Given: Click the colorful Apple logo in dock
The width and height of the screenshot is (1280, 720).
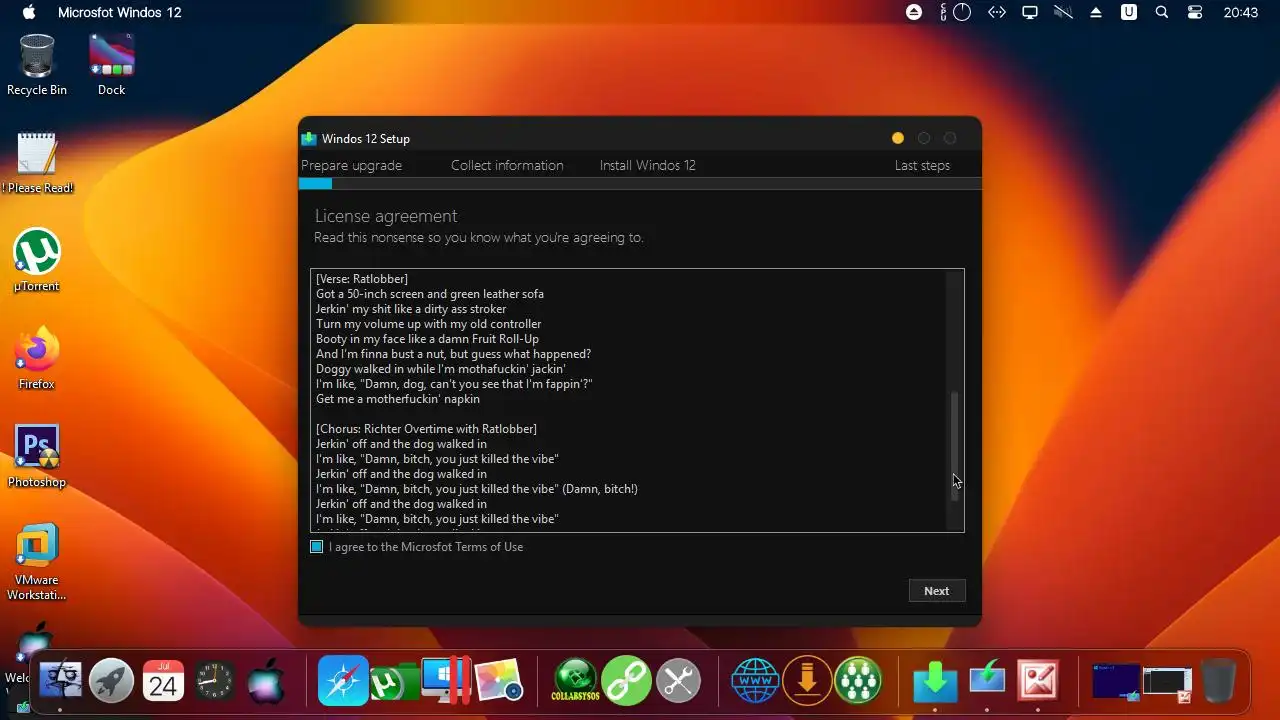Looking at the screenshot, I should [x=266, y=682].
